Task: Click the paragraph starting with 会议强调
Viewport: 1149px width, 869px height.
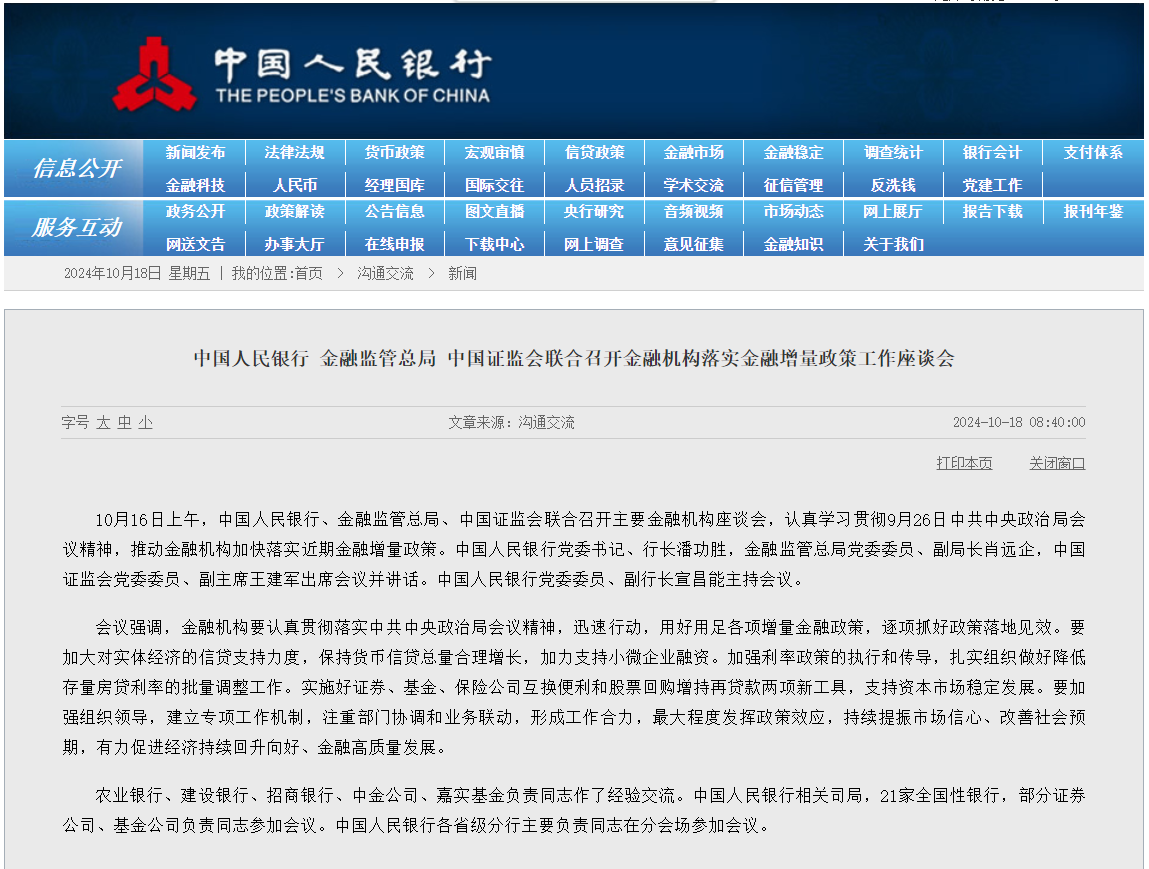Action: (574, 687)
